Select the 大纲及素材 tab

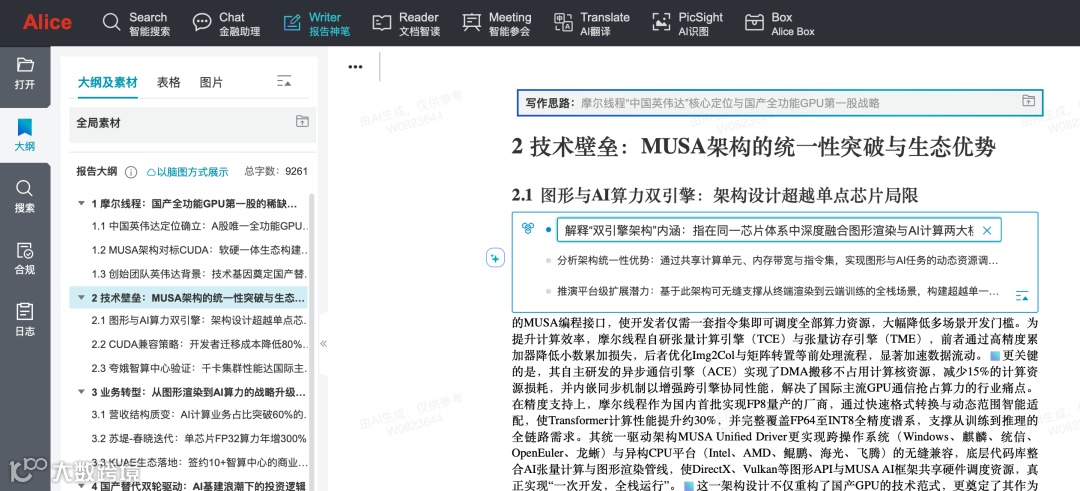(107, 83)
